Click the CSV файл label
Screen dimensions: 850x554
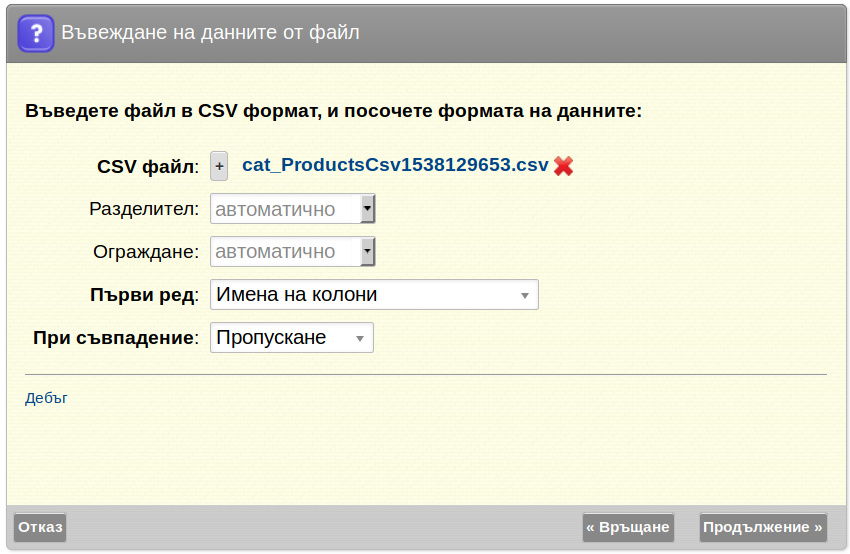(x=148, y=166)
